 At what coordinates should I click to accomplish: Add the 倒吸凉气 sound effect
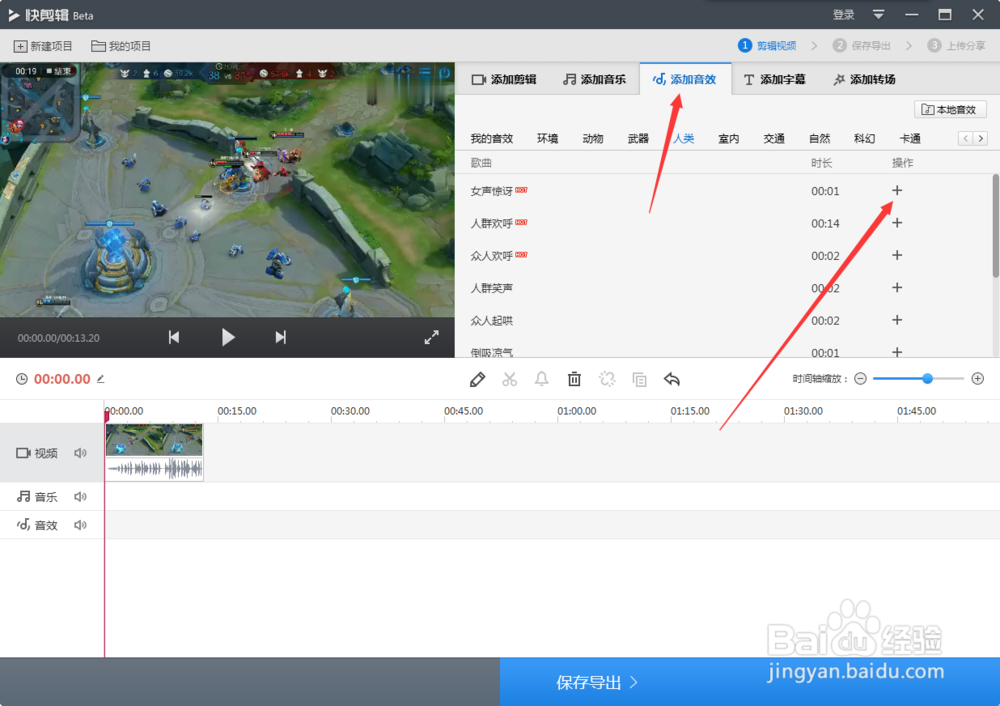(x=897, y=352)
